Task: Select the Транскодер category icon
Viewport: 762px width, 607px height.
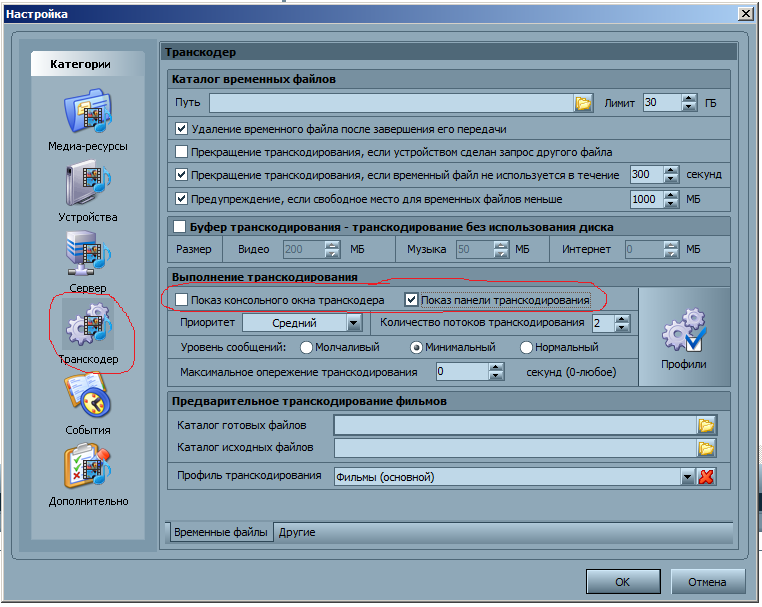Action: [x=88, y=328]
